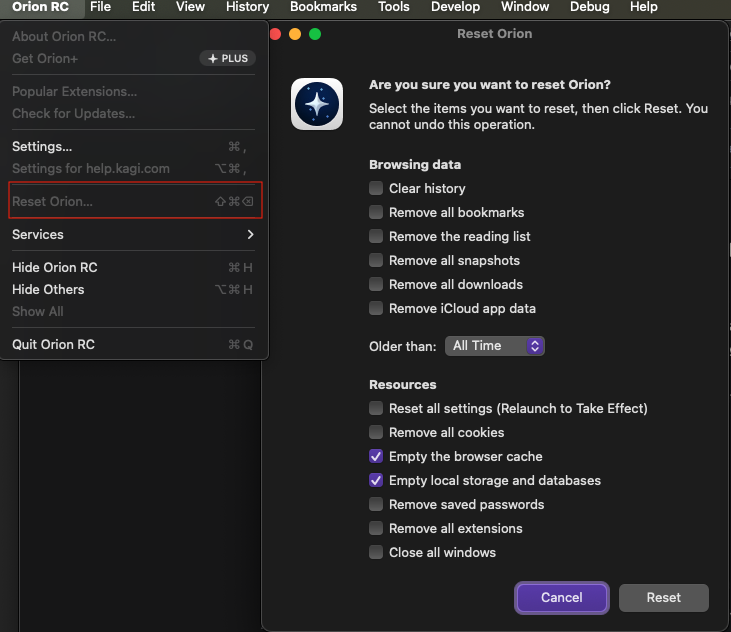Image resolution: width=731 pixels, height=632 pixels.
Task: Open the History menu in menu bar
Action: [x=247, y=7]
